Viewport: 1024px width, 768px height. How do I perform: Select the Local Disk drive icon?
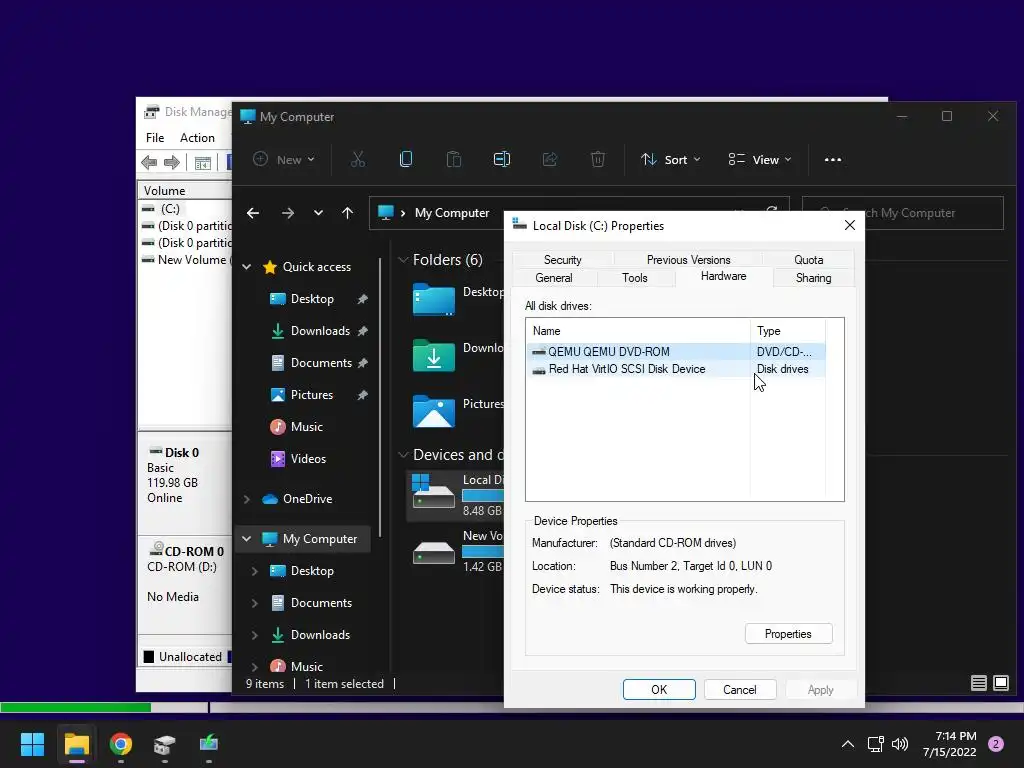433,492
